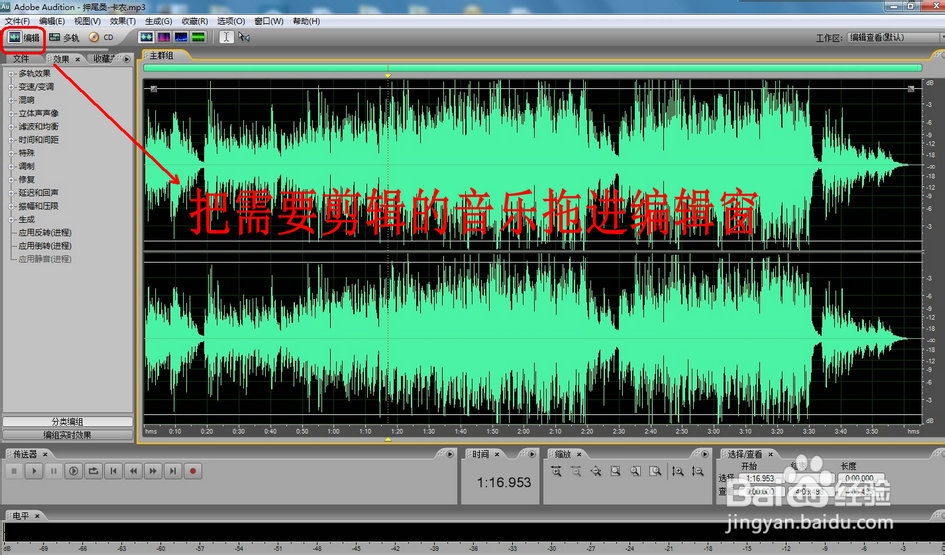945x555 pixels.
Task: Choose the Scrub tool icon
Action: coord(243,37)
